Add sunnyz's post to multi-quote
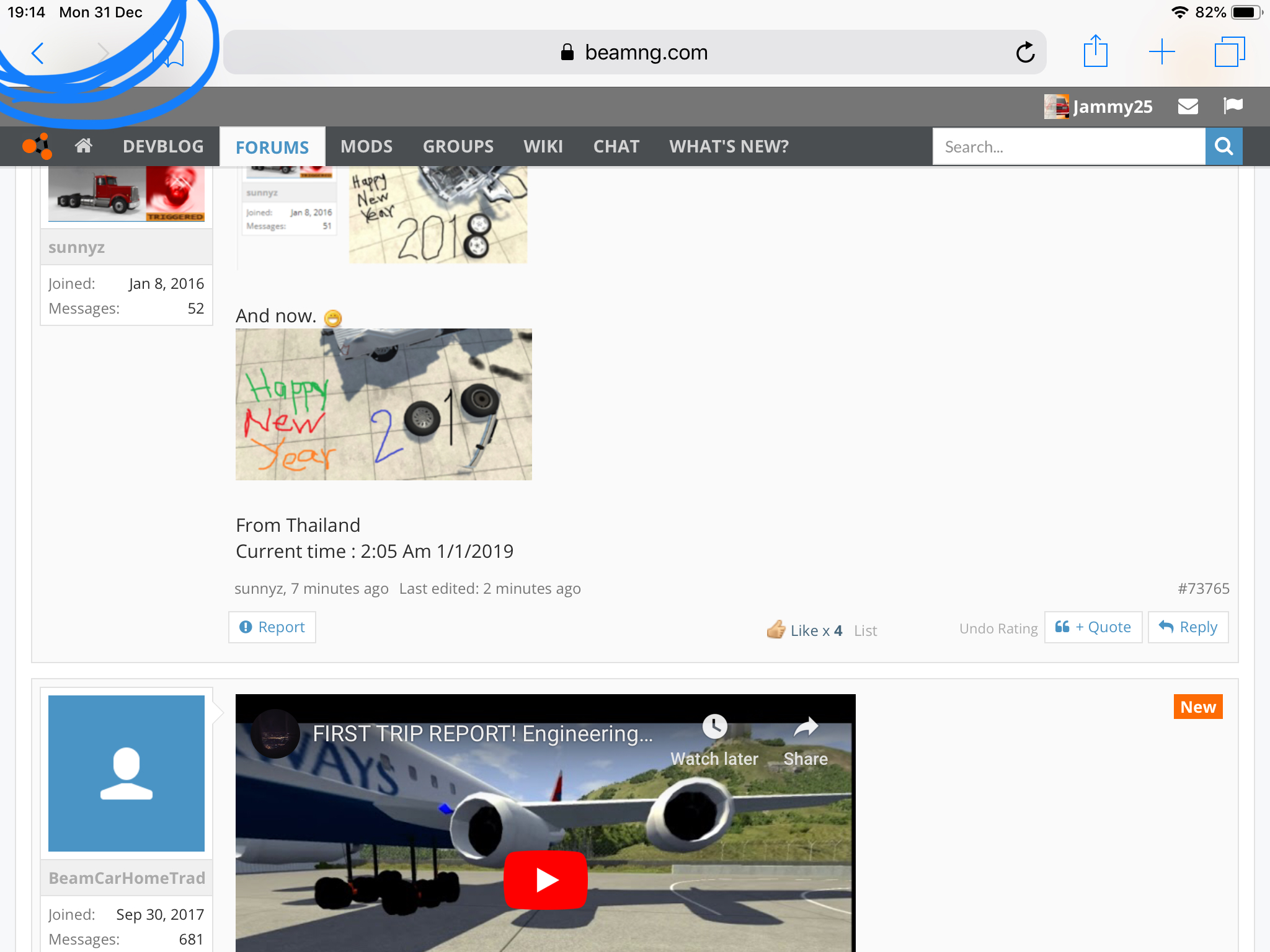The height and width of the screenshot is (952, 1270). [x=1093, y=627]
